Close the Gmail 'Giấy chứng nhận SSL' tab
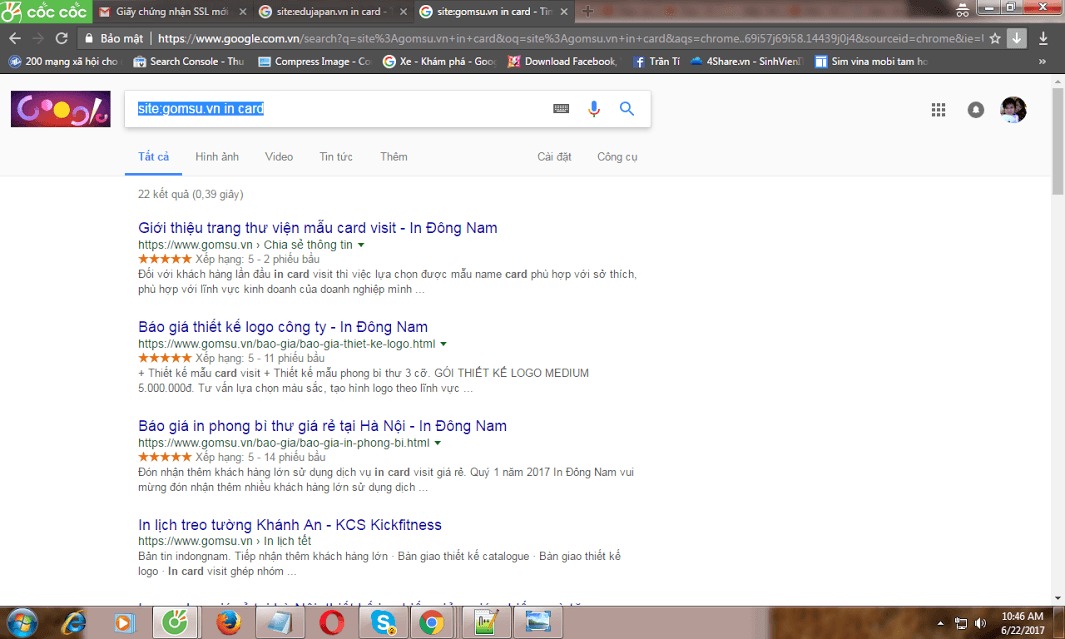1065x639 pixels. click(x=242, y=12)
